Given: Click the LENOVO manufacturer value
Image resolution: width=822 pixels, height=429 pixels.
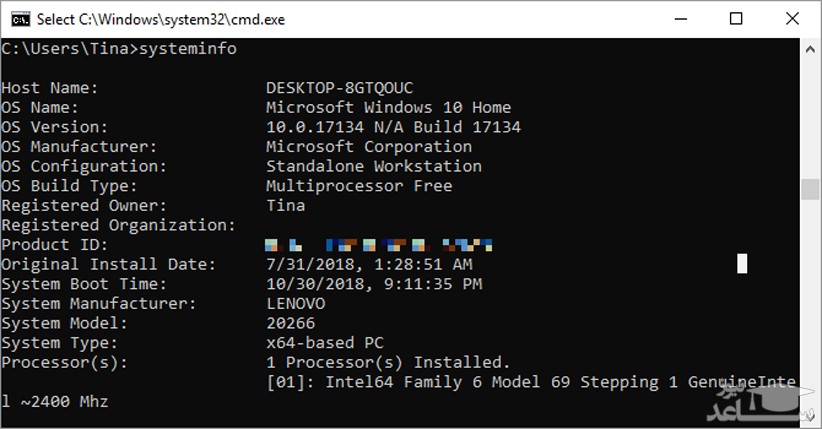Looking at the screenshot, I should point(295,303).
